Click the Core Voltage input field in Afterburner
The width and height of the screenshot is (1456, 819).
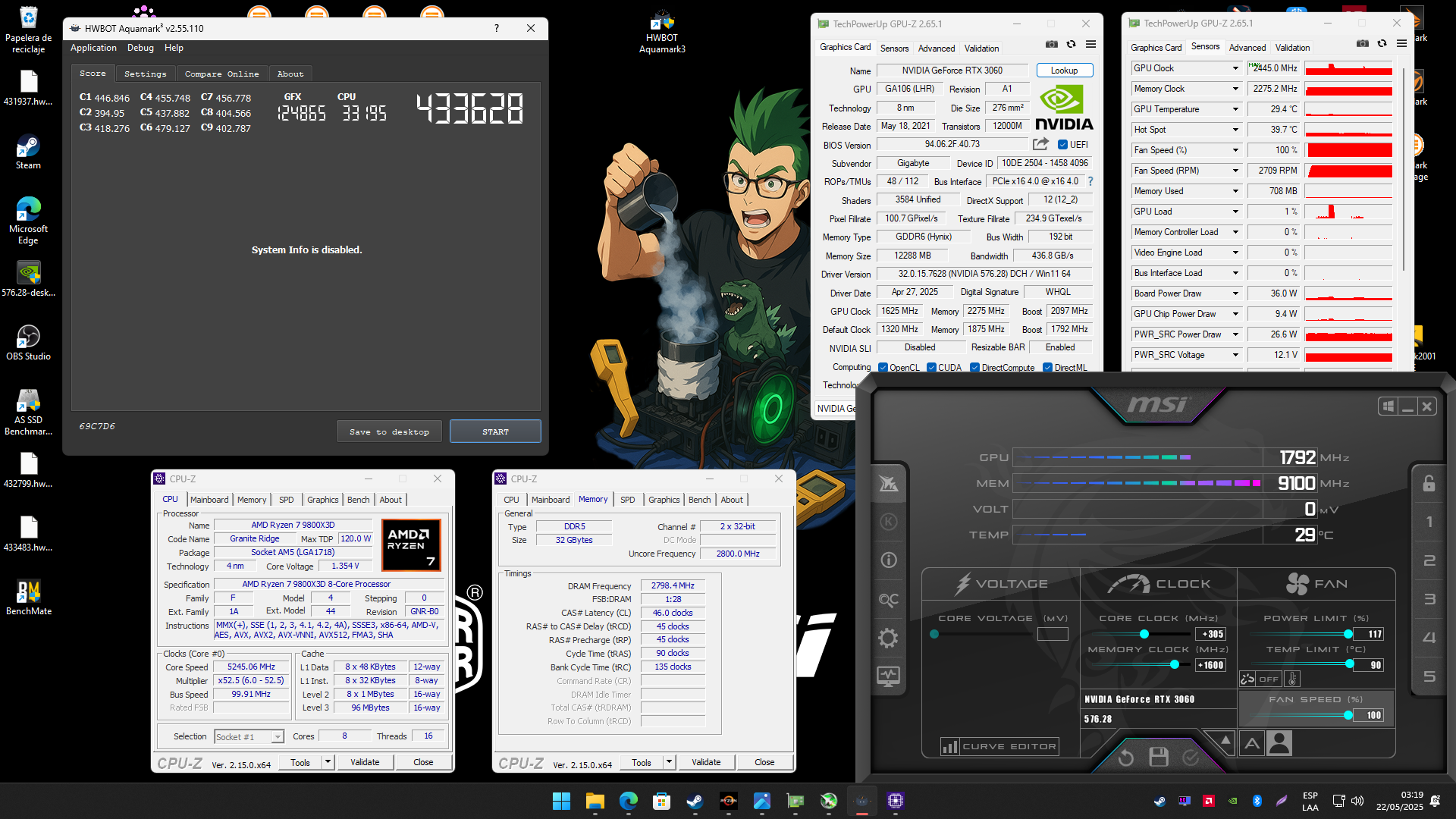[1053, 634]
